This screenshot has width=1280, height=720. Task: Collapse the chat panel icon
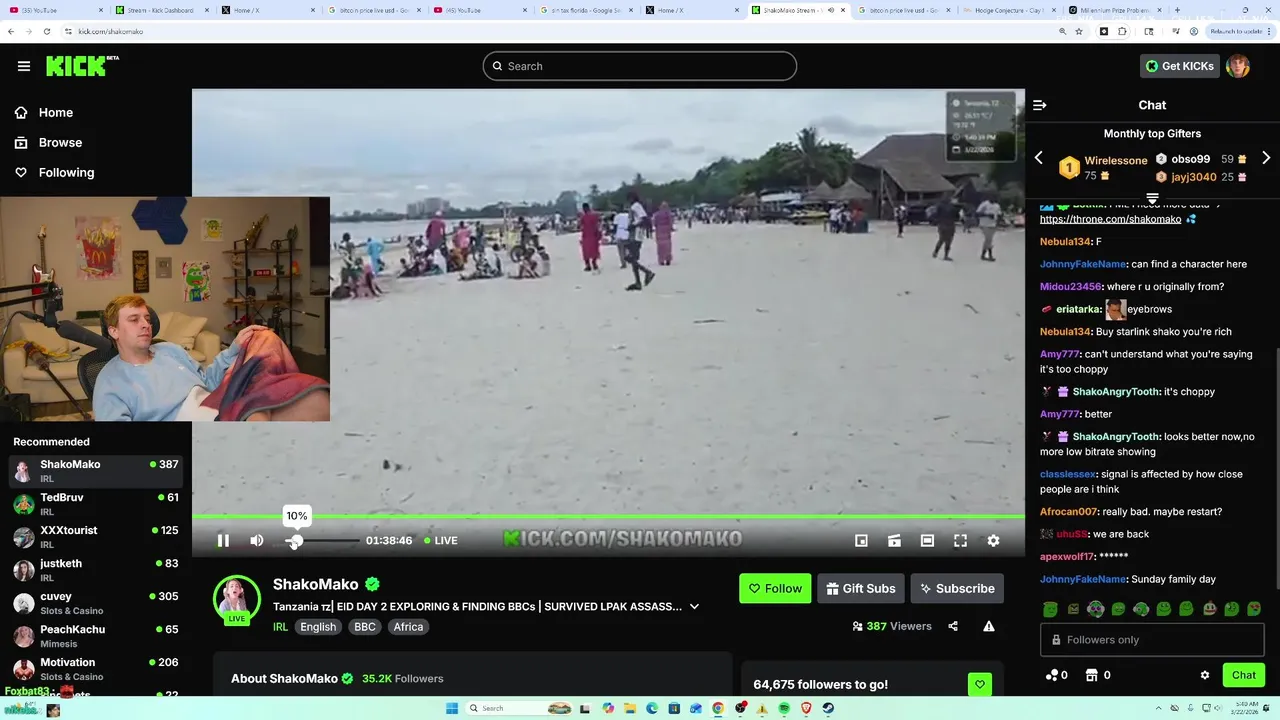click(x=1040, y=105)
